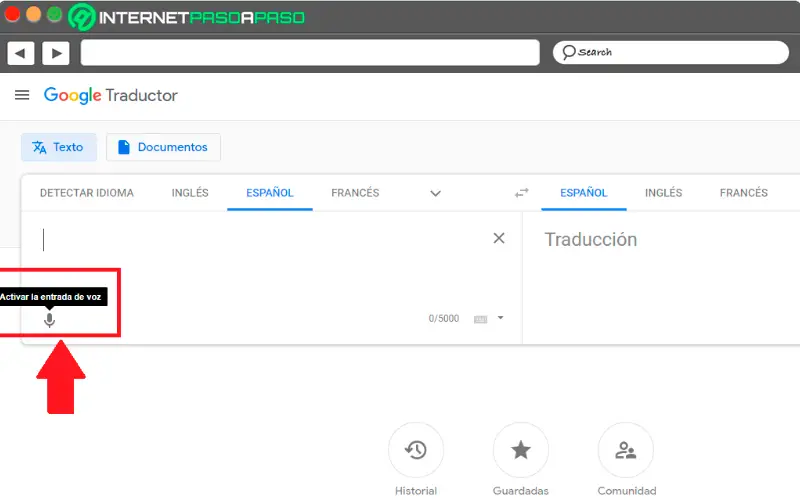Click the Google Traductor logo
800x500 pixels.
tap(111, 95)
